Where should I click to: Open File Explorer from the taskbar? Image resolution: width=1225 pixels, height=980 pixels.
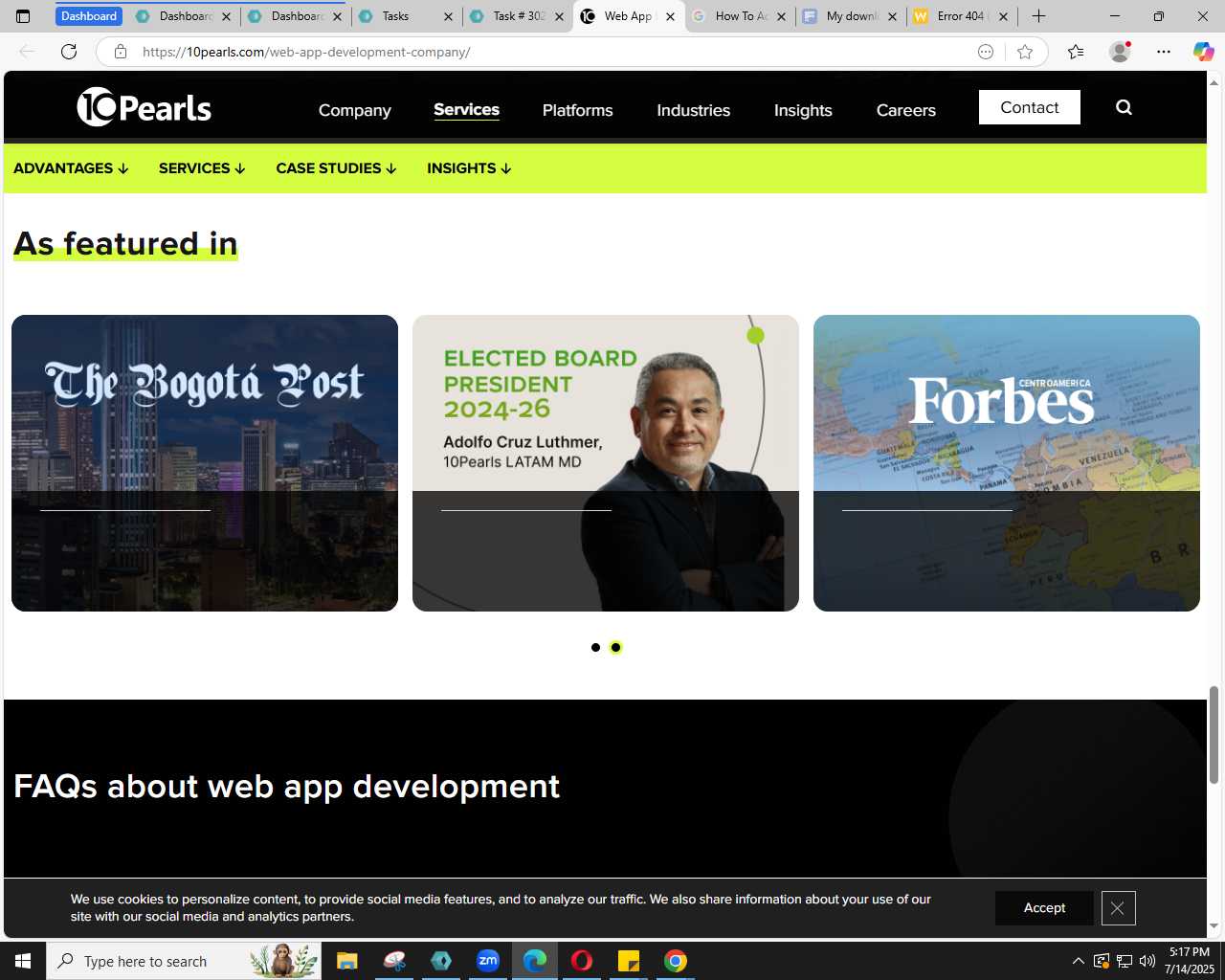click(x=347, y=961)
